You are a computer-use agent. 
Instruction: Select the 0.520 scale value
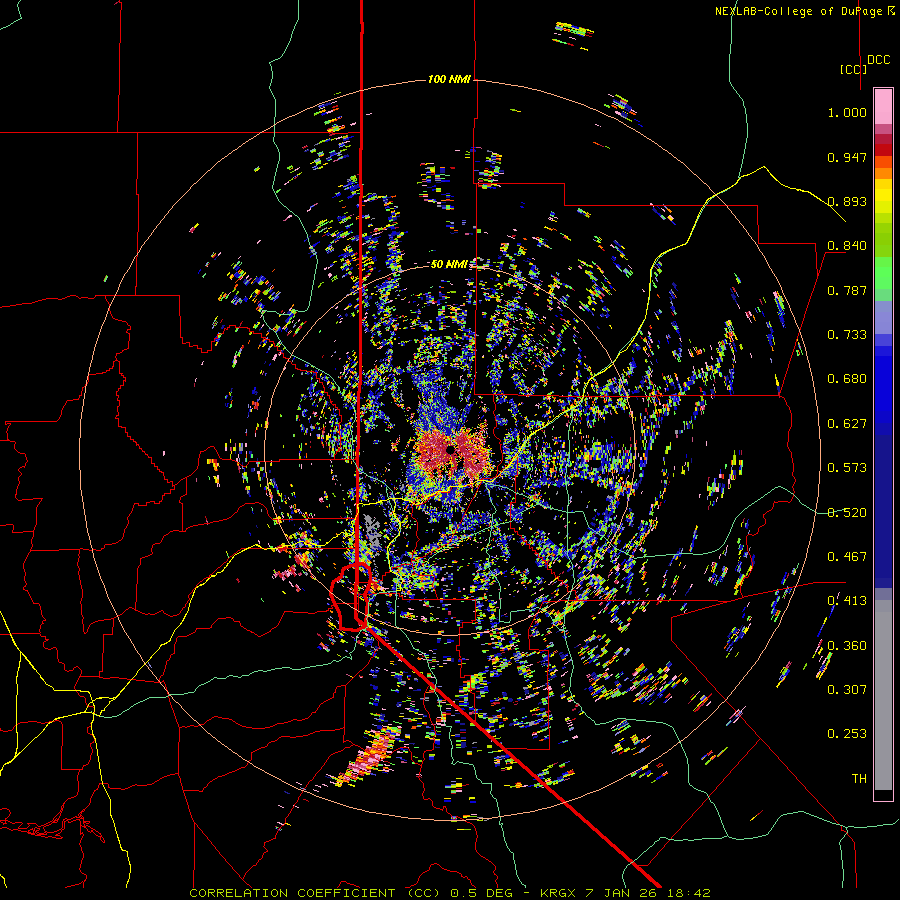pyautogui.click(x=847, y=513)
